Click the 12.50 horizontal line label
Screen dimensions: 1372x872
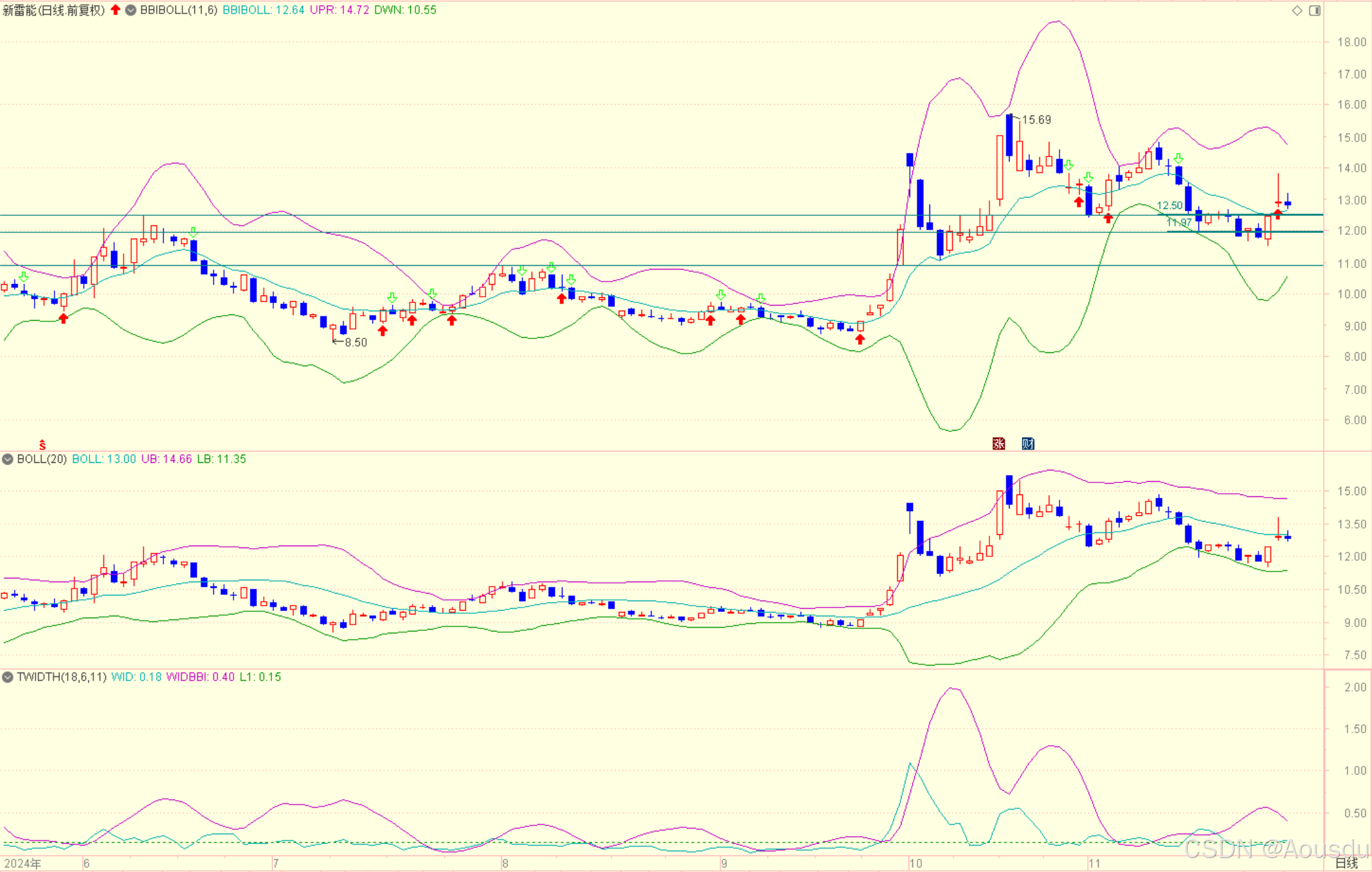tap(1169, 205)
